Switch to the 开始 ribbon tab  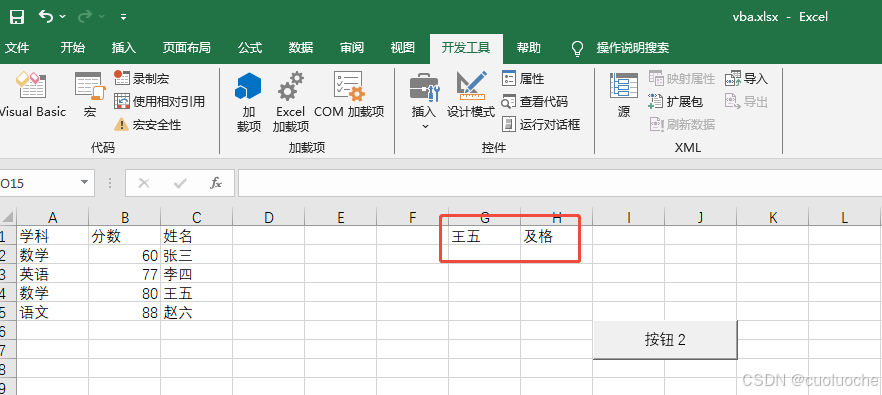(x=73, y=48)
